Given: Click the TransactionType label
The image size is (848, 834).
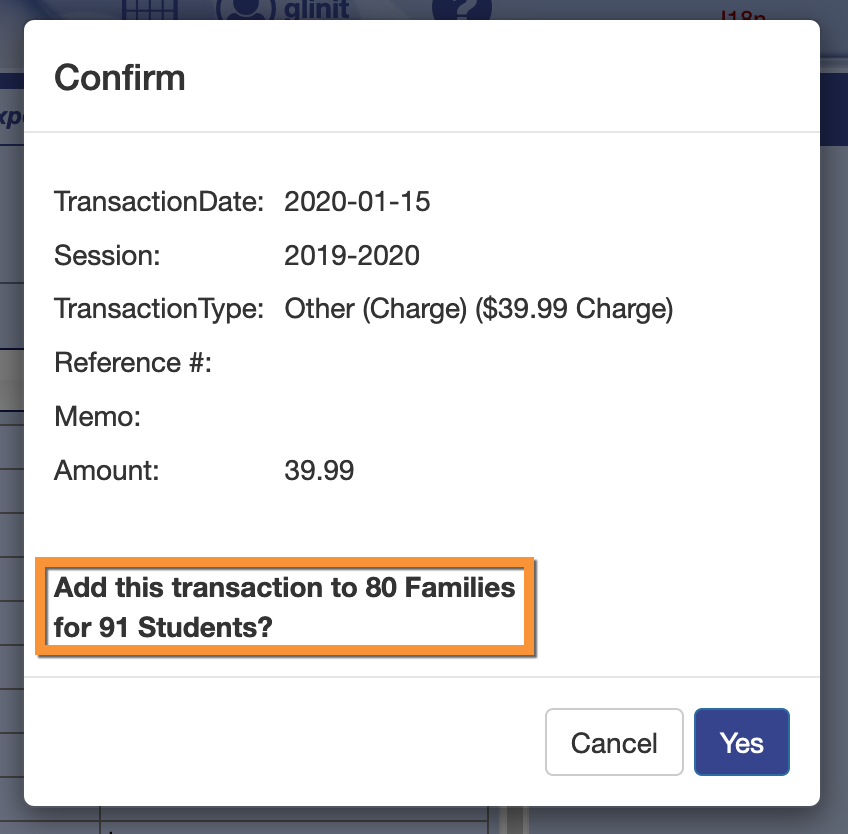Looking at the screenshot, I should (158, 309).
